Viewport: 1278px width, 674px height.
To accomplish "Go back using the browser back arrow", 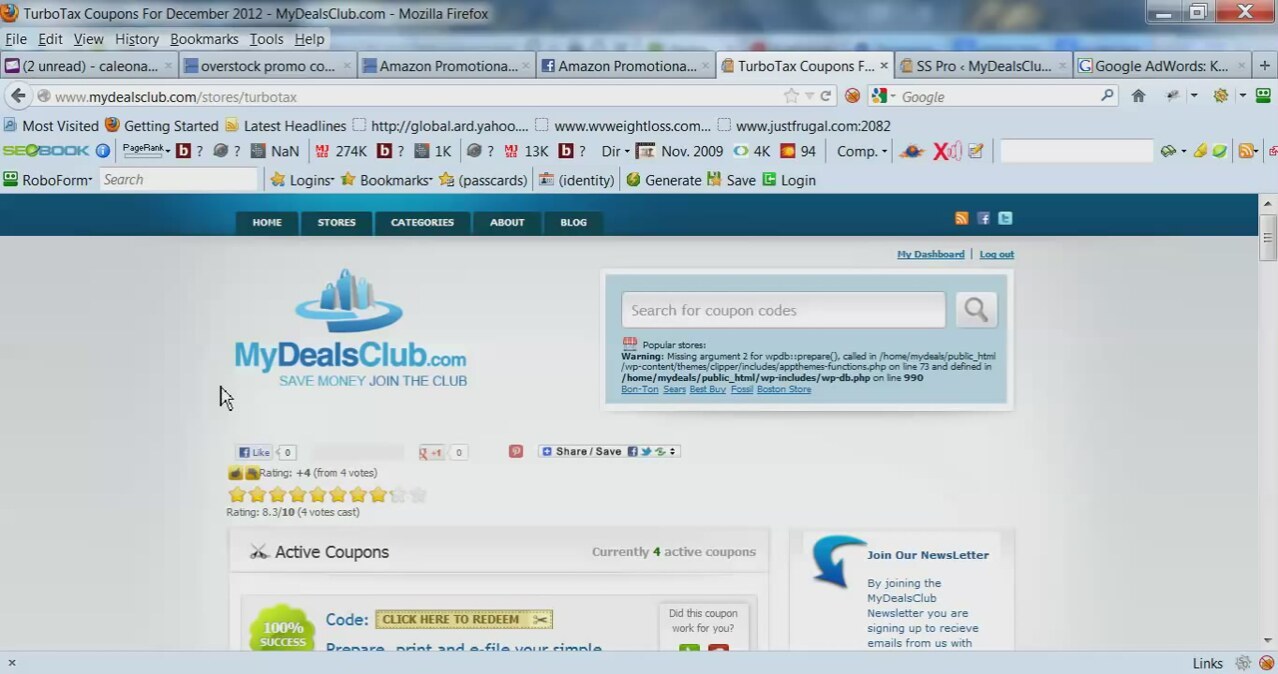I will (x=18, y=96).
